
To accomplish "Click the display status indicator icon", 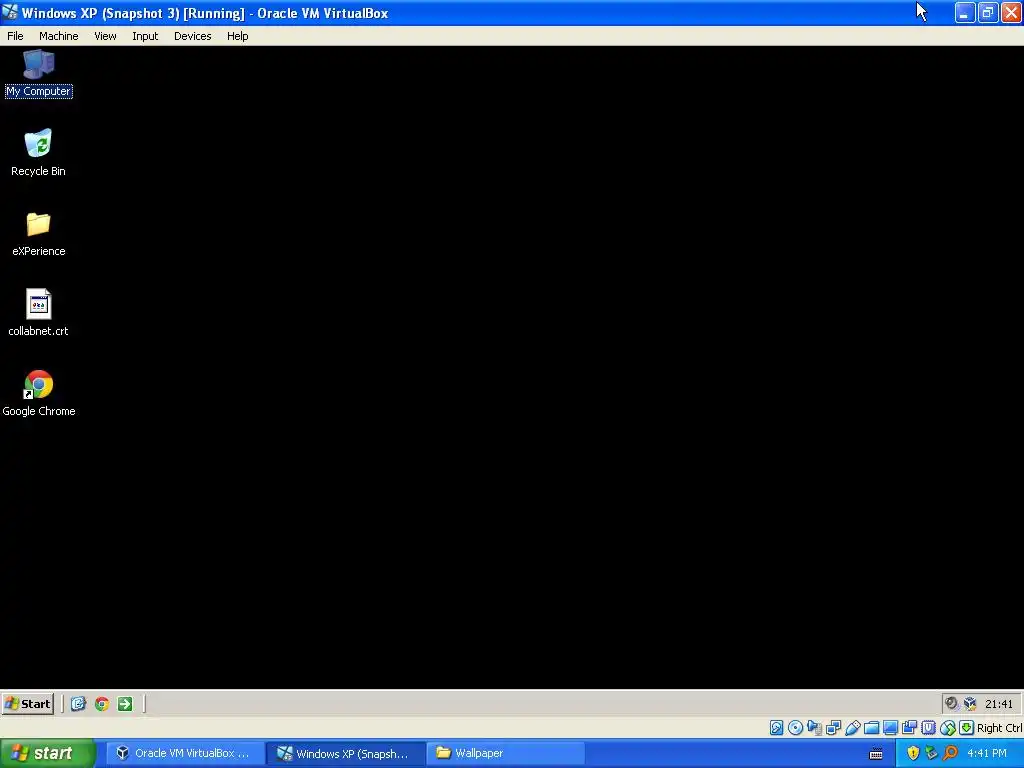I will point(890,728).
